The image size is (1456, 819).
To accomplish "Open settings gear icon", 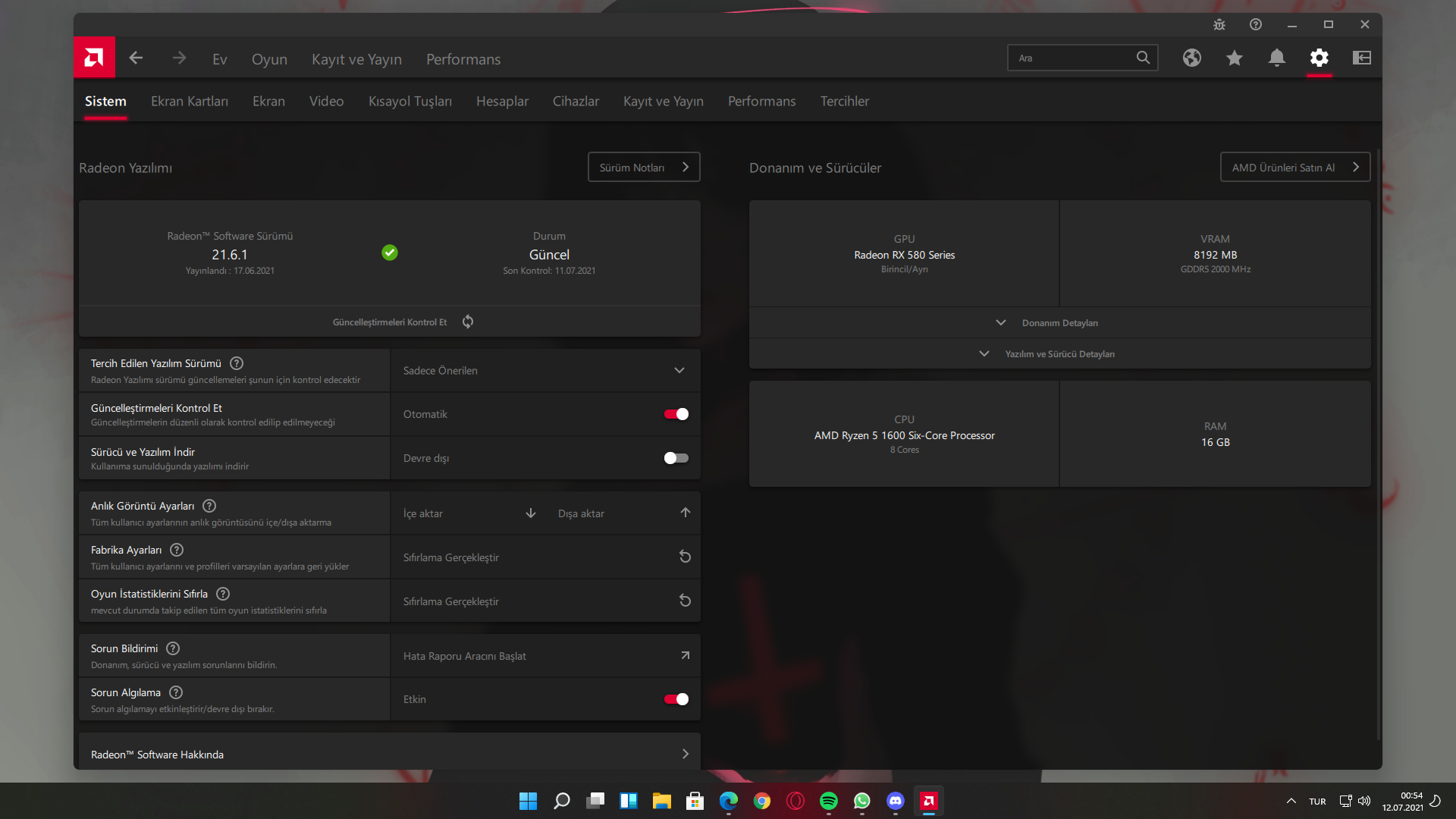I will 1319,58.
